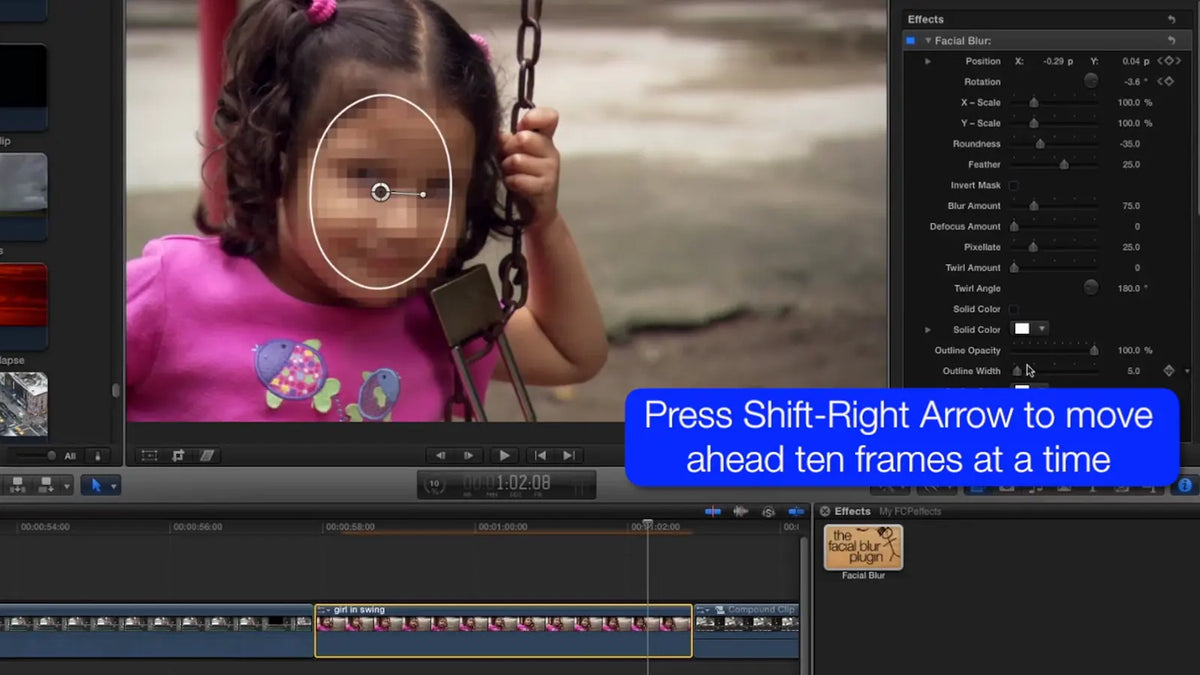The width and height of the screenshot is (1200, 675).
Task: Select the Distort tool in viewer
Action: (x=207, y=455)
